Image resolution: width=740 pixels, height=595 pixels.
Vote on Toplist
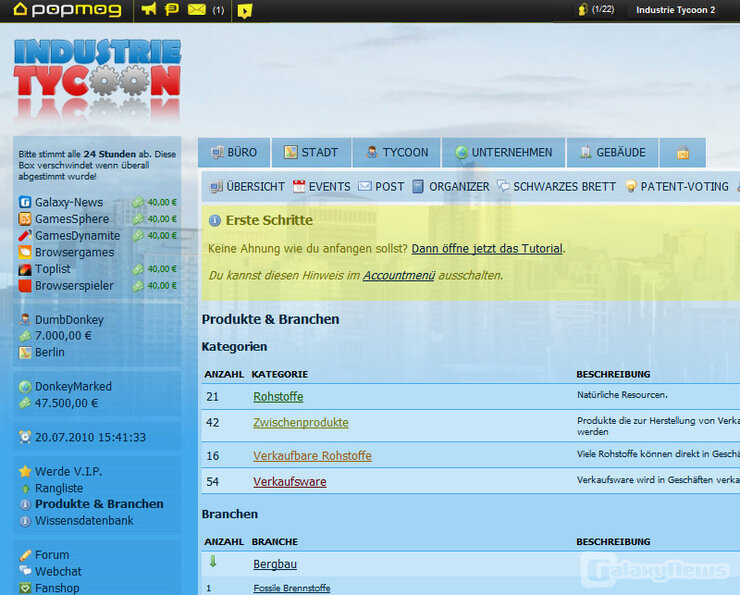click(x=52, y=269)
